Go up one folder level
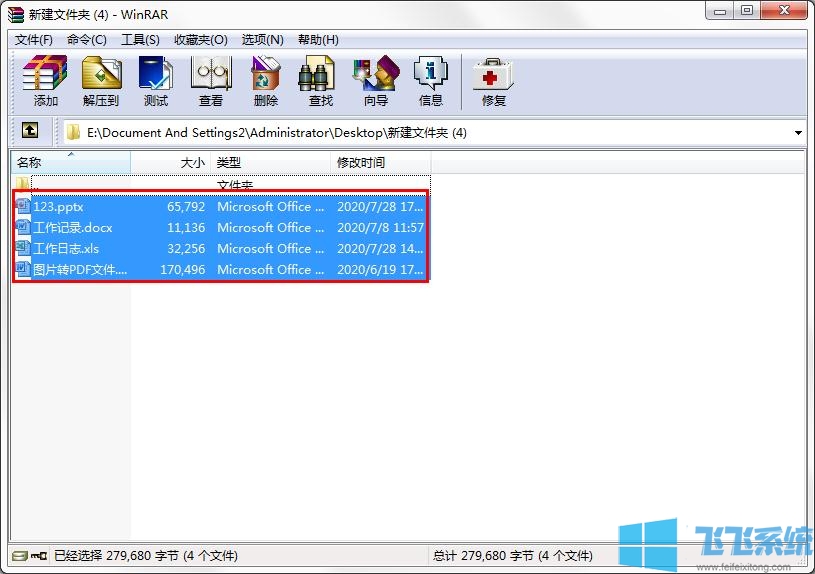 pos(30,131)
